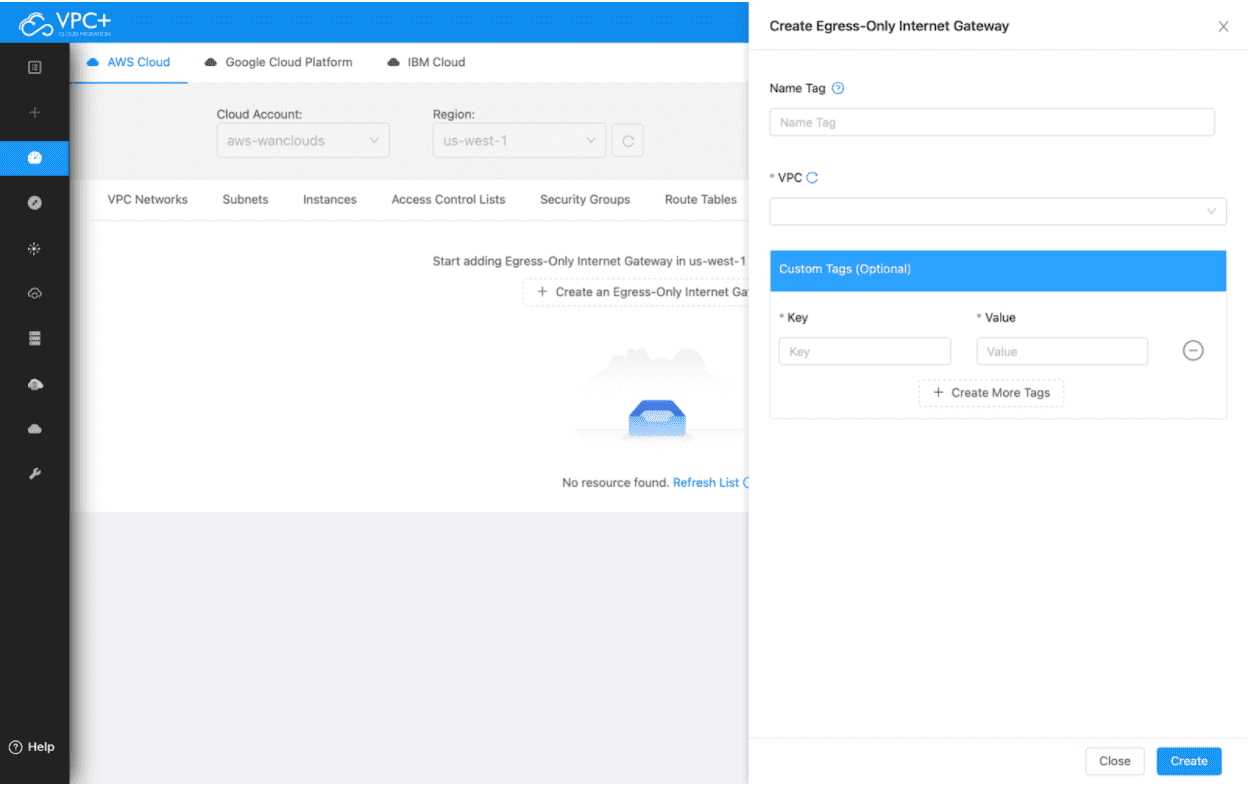This screenshot has height=788, width=1260.
Task: Click Create More Tags button
Action: tap(991, 393)
